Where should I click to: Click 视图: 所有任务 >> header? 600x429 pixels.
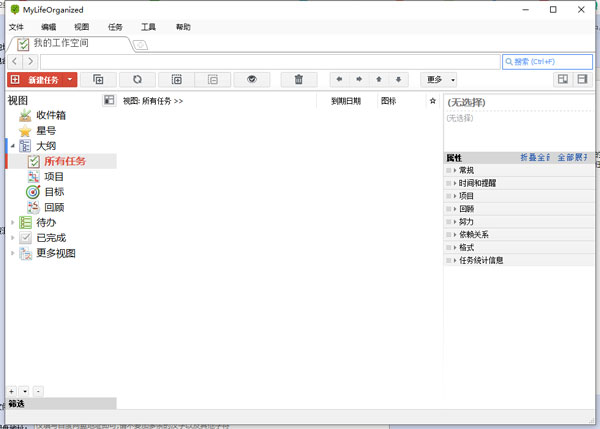pyautogui.click(x=153, y=101)
